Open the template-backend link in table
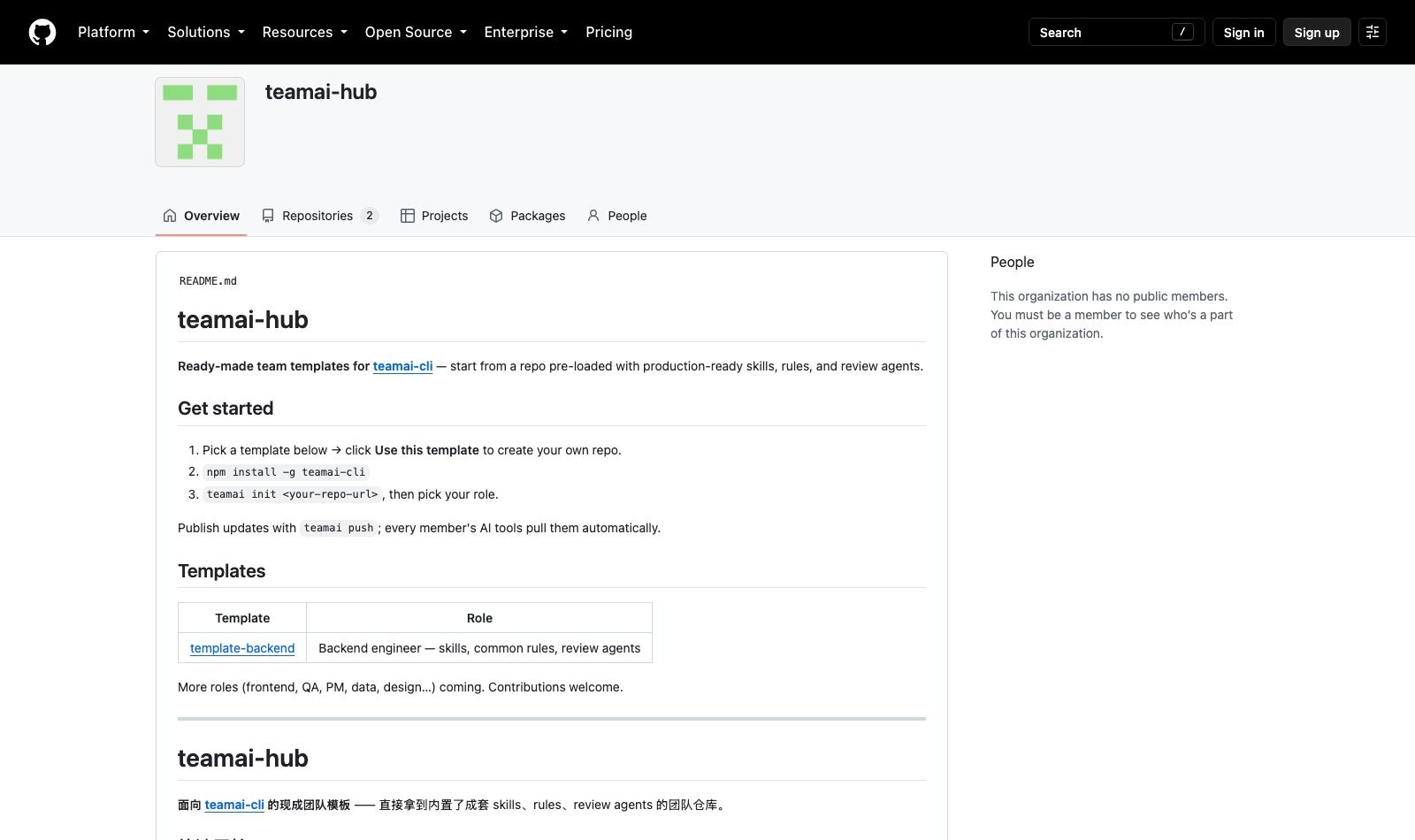The height and width of the screenshot is (840, 1415). coord(242,648)
